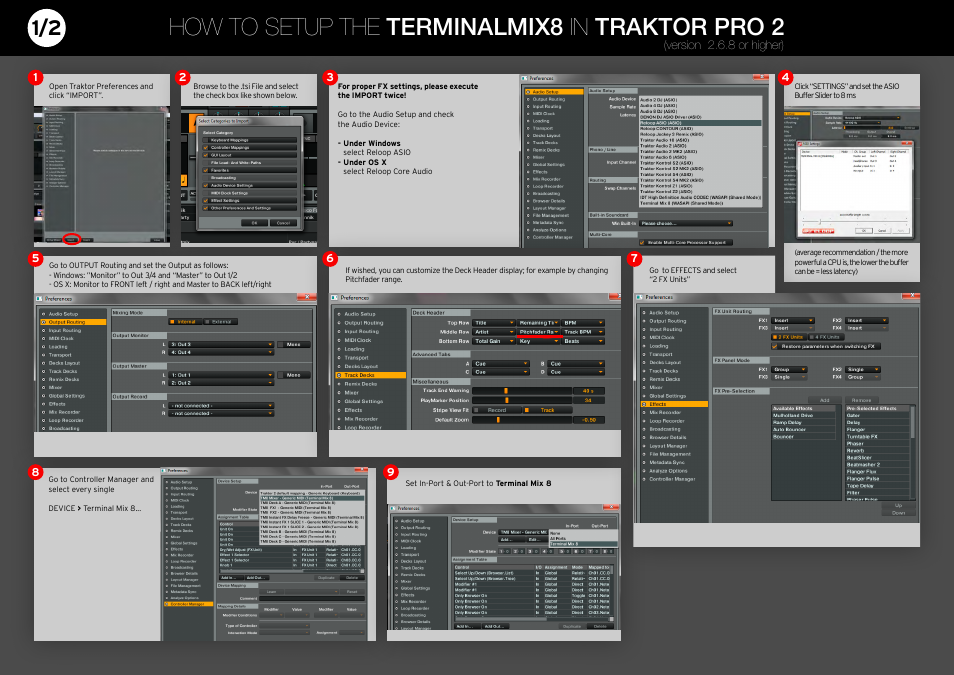Uncheck Restore parameters when switching FX
954x675 pixels.
coord(775,346)
